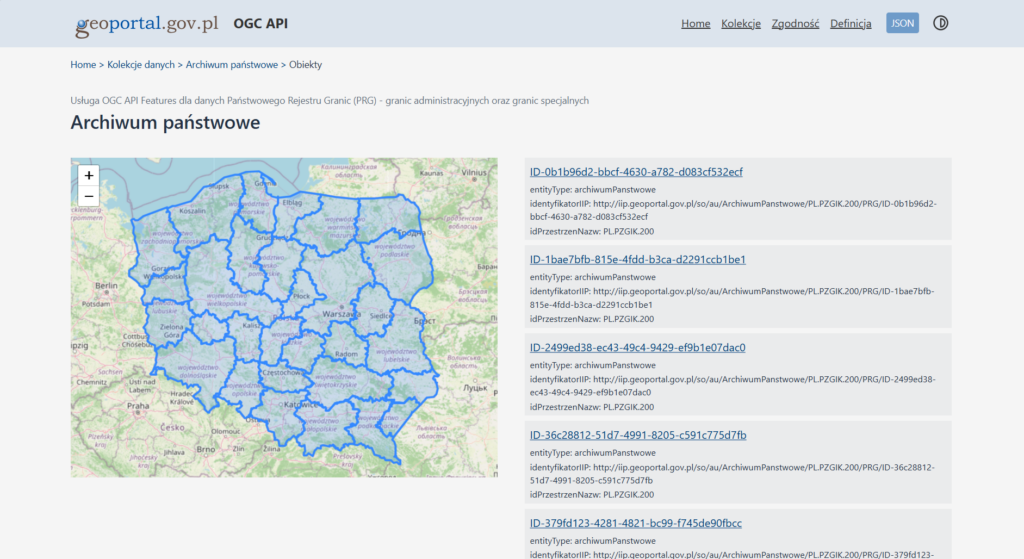Click Katowice label on the map

pos(300,404)
